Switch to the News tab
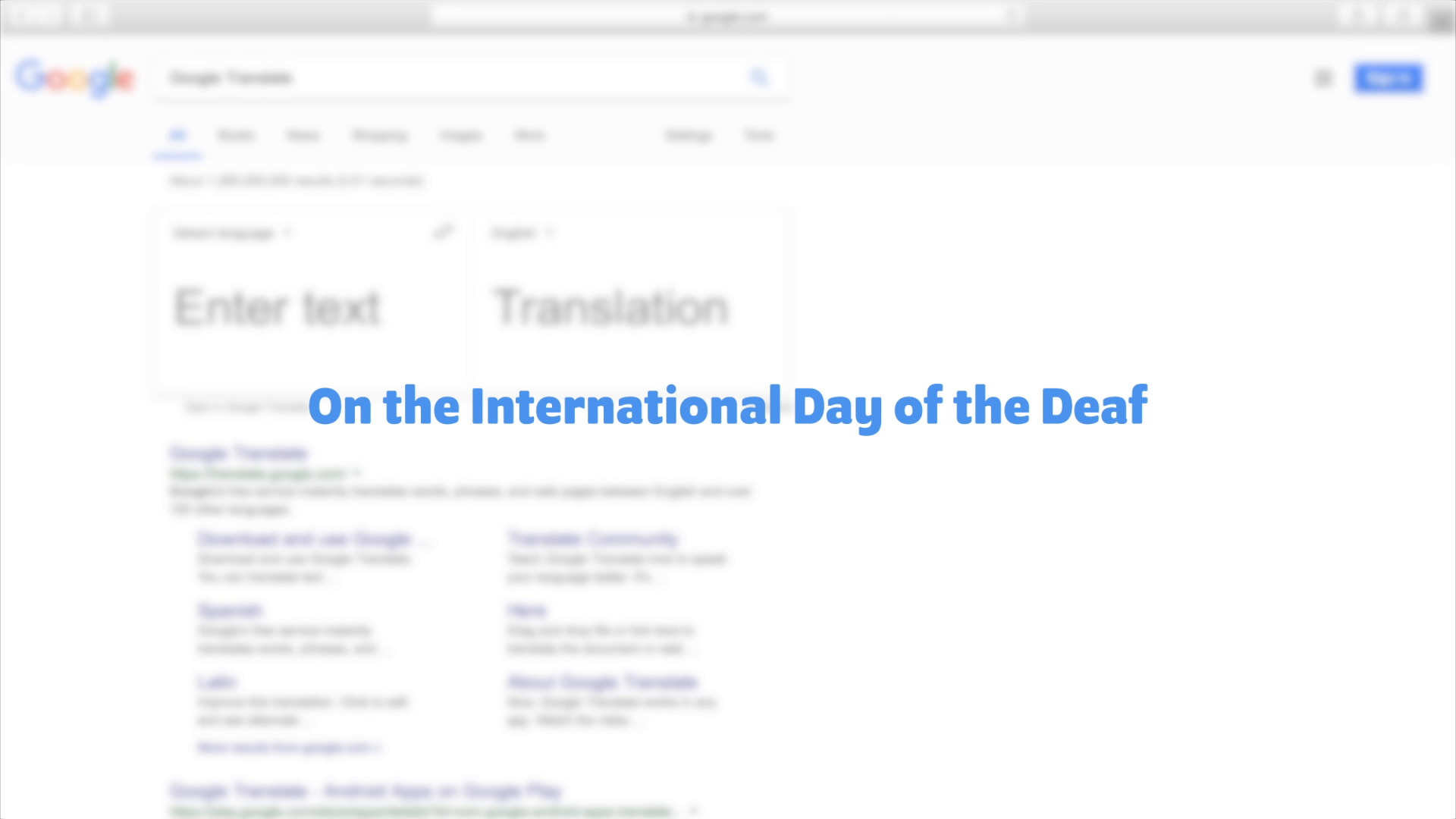Screen dimensions: 1456x819 [303, 136]
